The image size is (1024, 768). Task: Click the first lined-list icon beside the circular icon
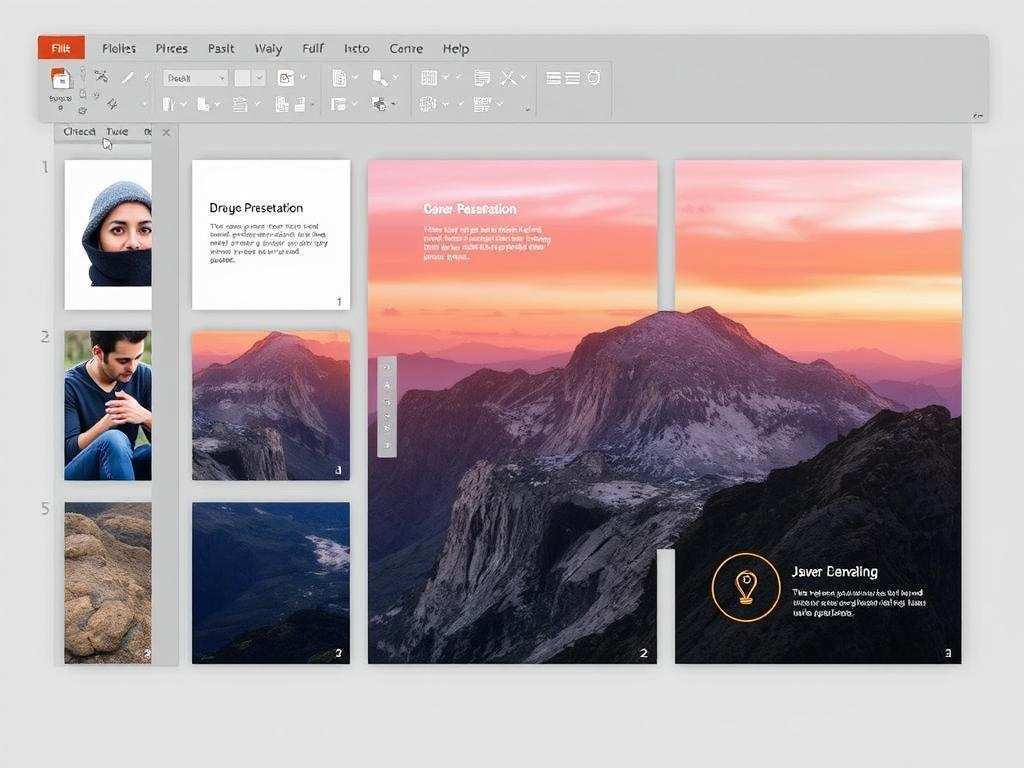click(x=553, y=78)
